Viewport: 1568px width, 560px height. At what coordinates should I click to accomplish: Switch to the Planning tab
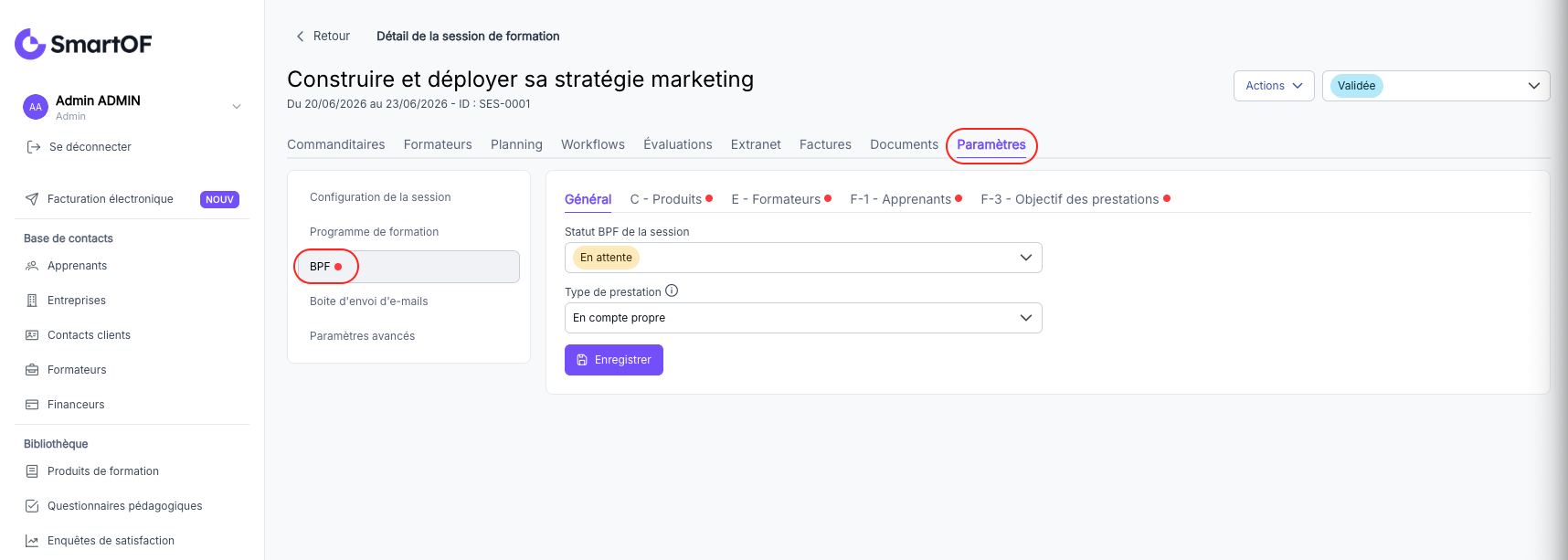516,144
